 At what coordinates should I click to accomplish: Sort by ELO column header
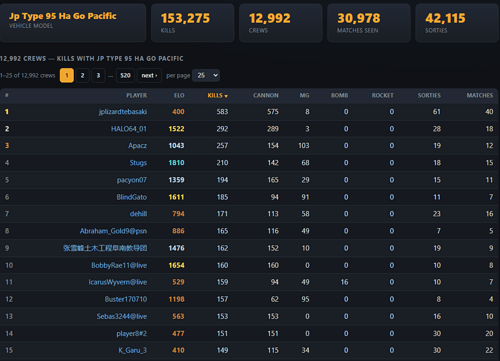179,96
